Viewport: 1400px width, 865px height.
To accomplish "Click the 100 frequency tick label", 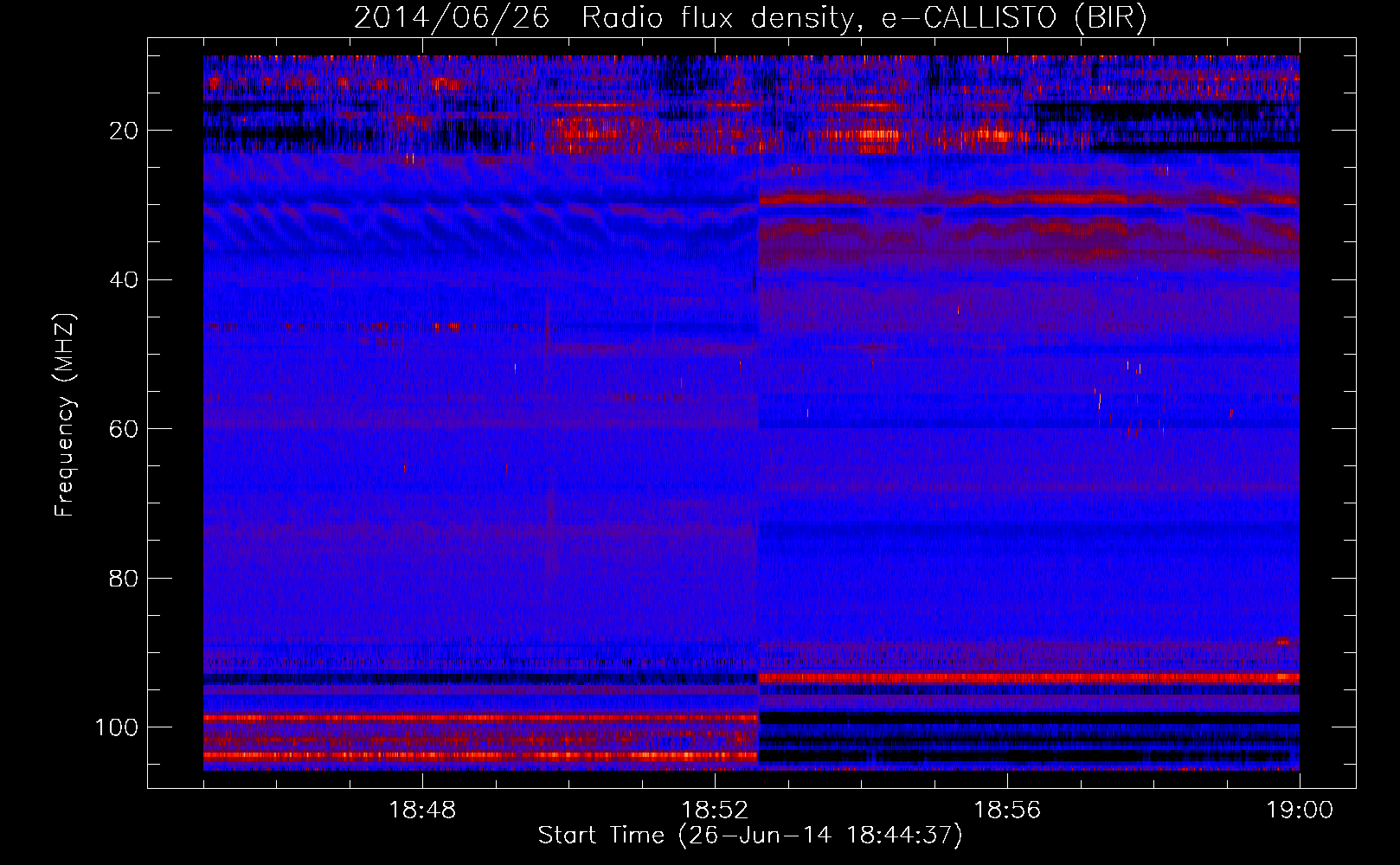I will click(117, 727).
